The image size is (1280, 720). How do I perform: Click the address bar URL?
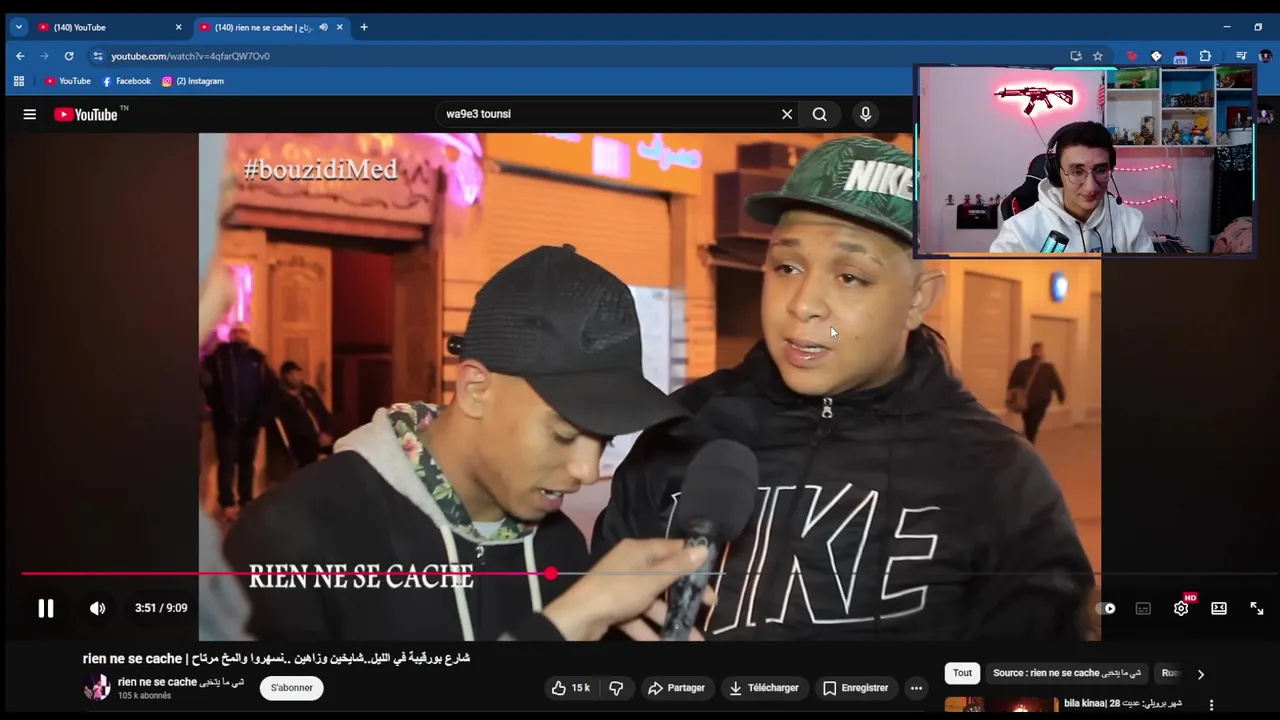coord(190,56)
